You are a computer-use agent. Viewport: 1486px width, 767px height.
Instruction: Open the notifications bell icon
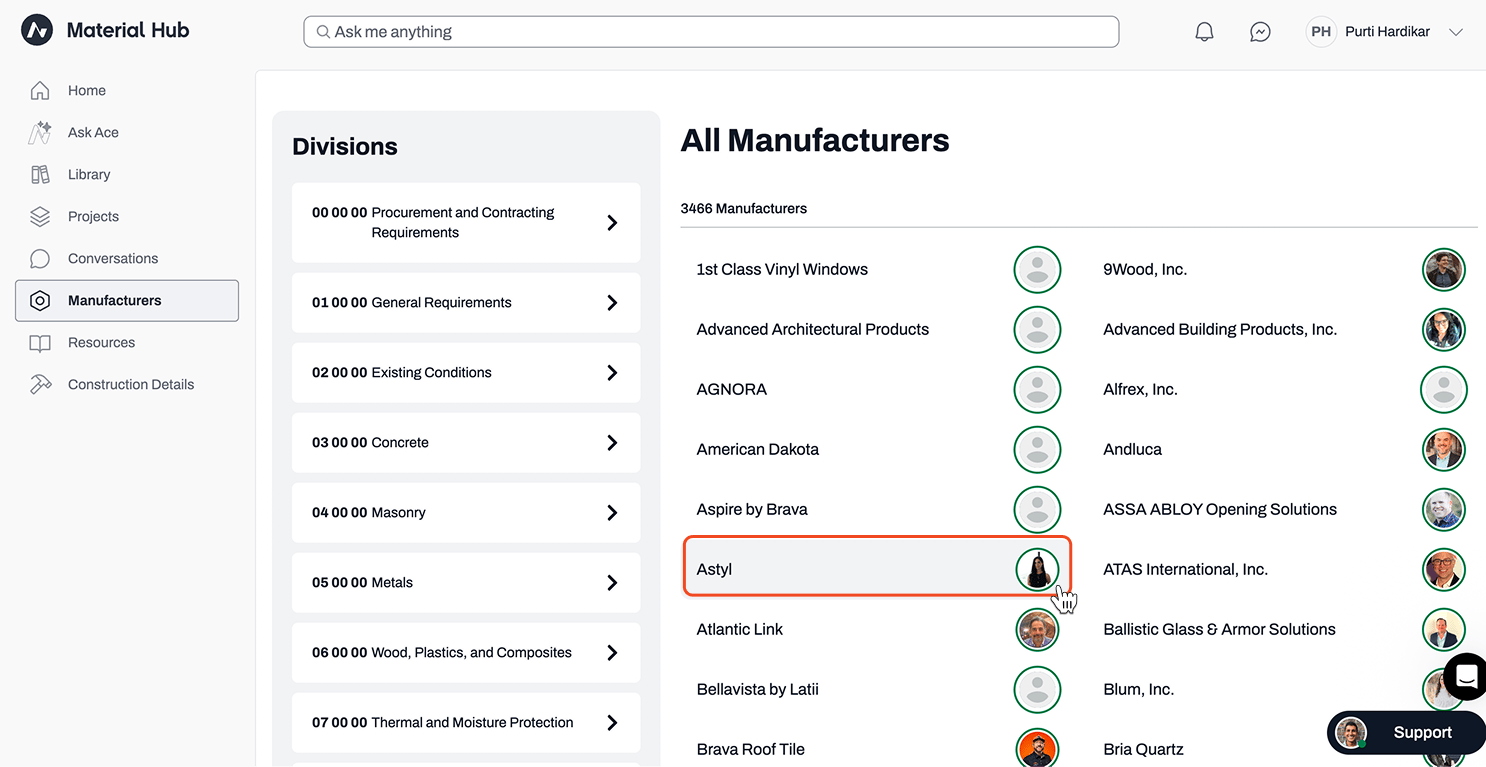tap(1204, 32)
